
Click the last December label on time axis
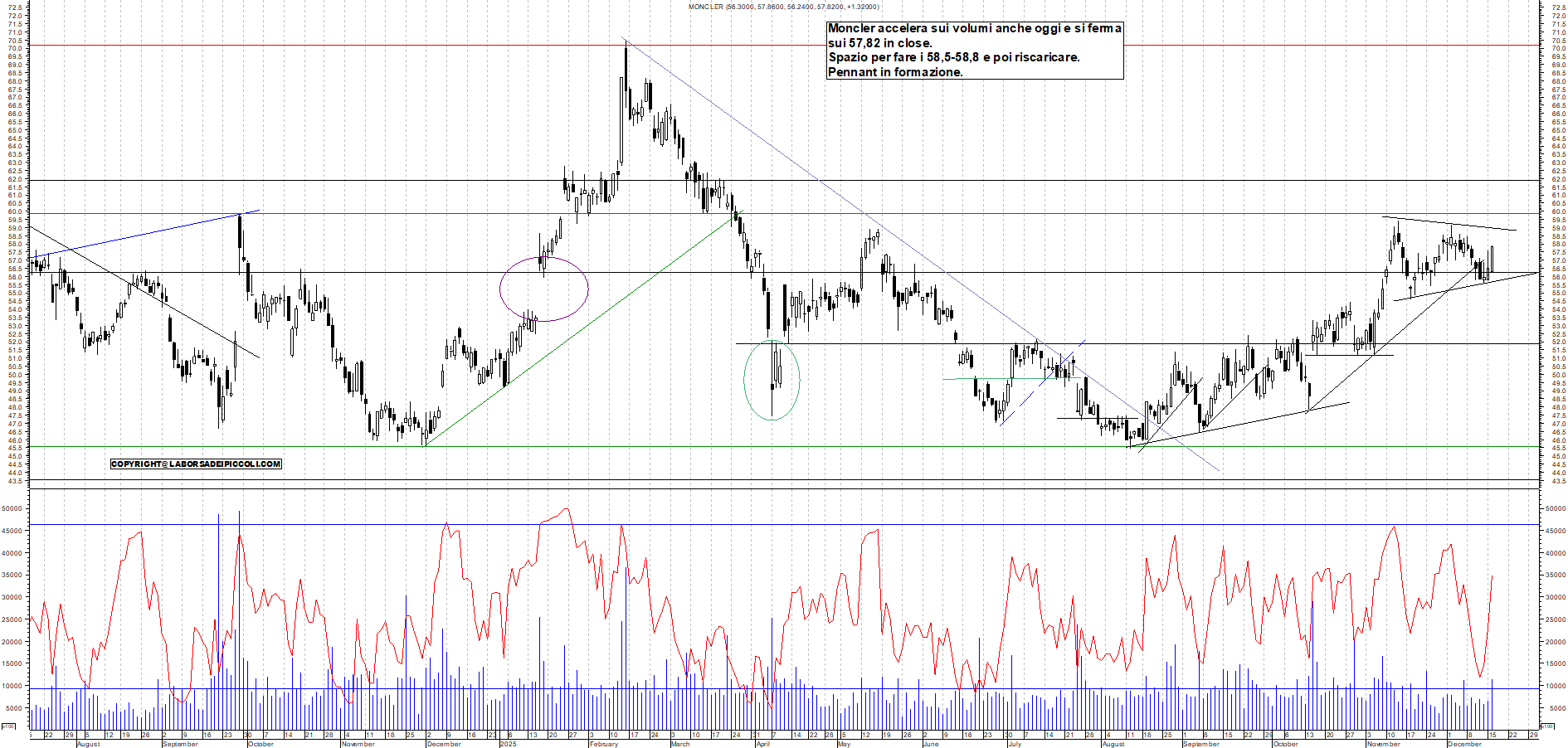1463,744
